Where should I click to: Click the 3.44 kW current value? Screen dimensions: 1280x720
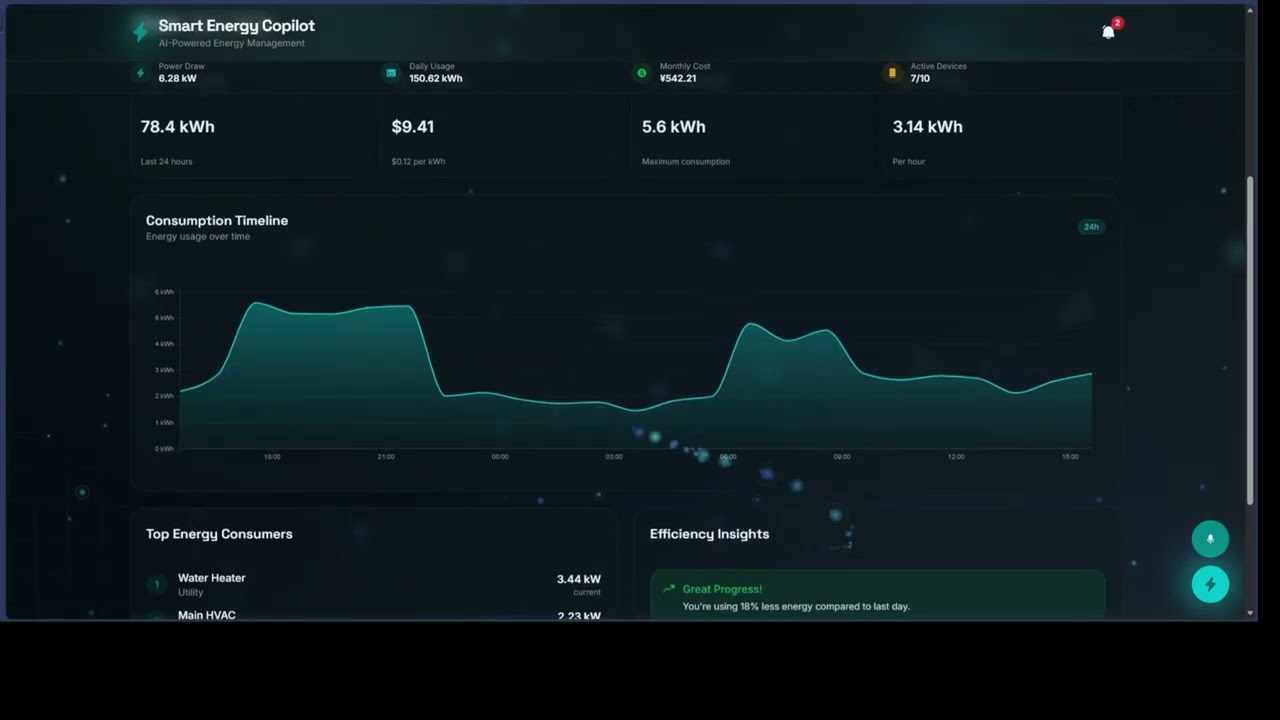coord(578,579)
